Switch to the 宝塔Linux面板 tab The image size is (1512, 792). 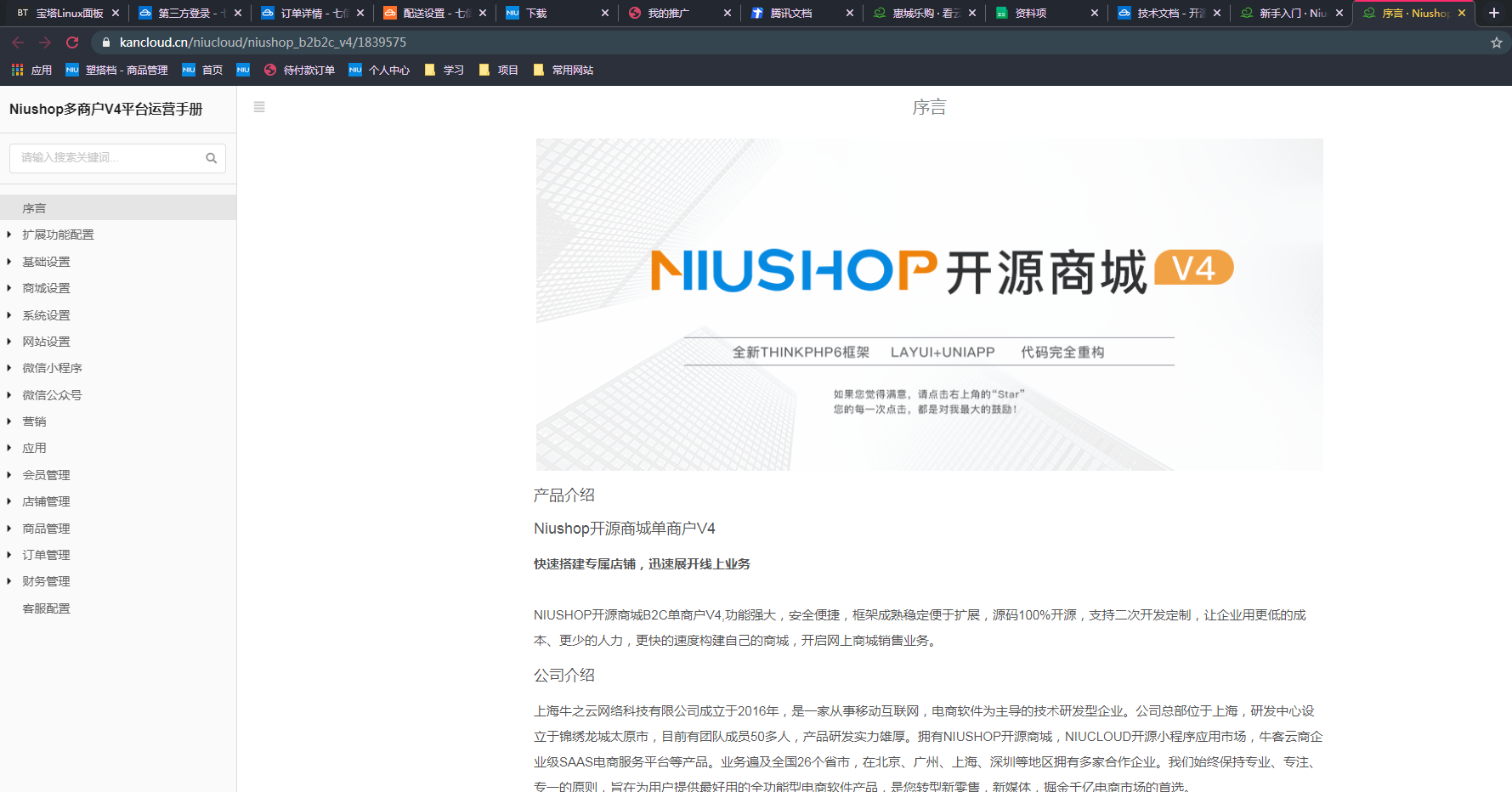[68, 13]
